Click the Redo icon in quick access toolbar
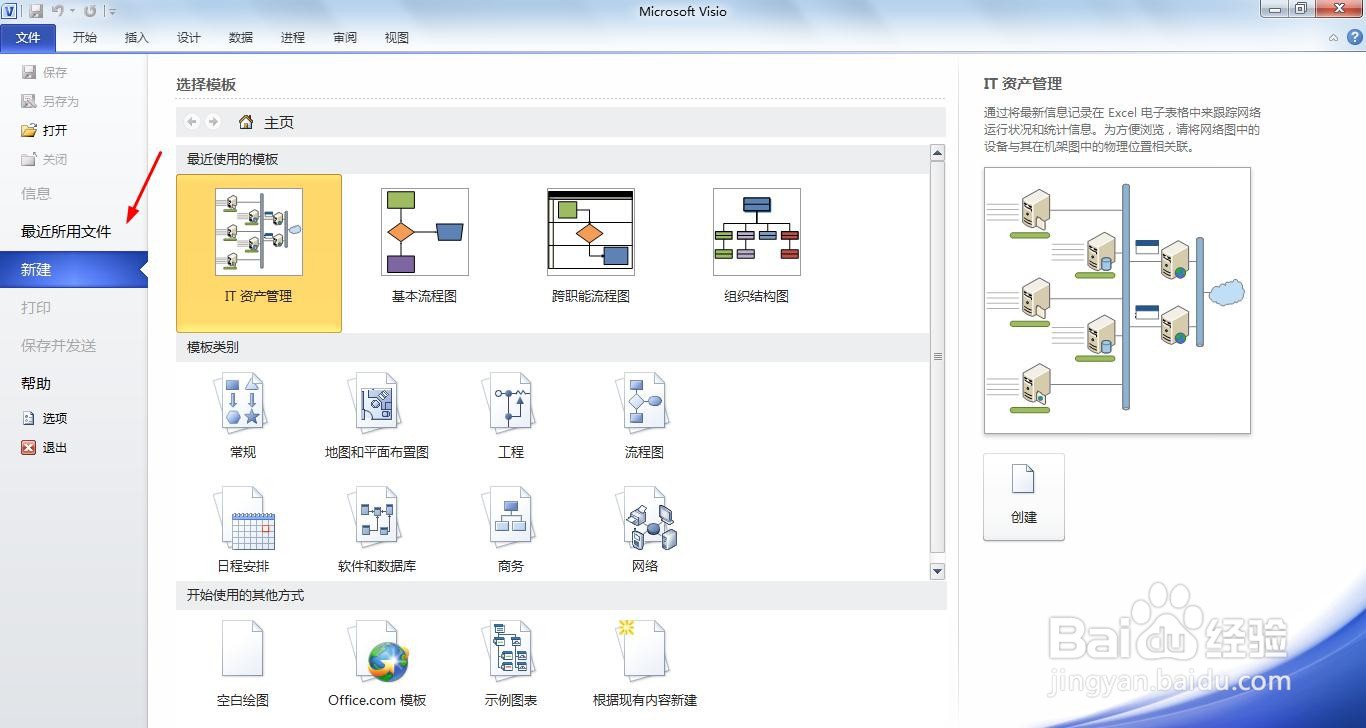 (x=90, y=11)
